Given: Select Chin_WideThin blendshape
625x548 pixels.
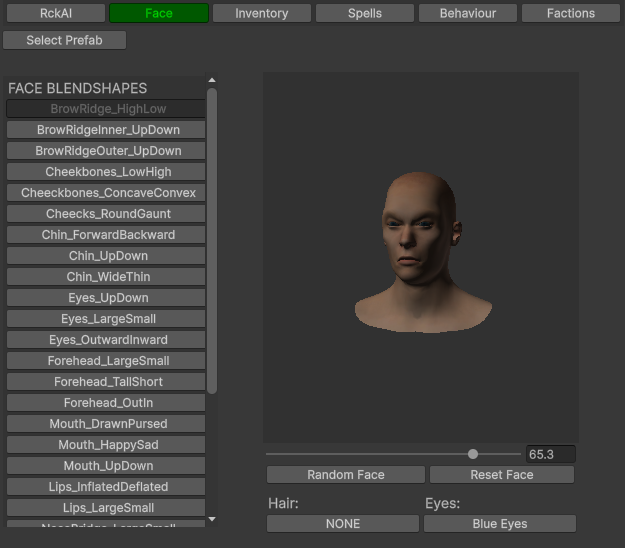Looking at the screenshot, I should click(106, 277).
